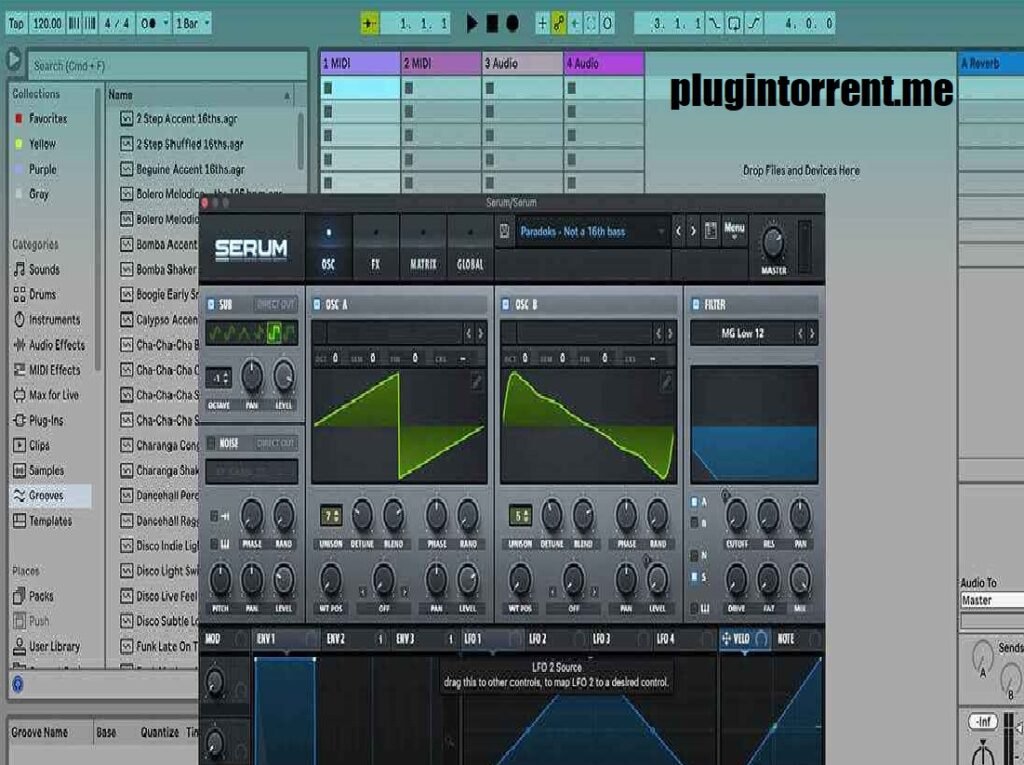The width and height of the screenshot is (1024, 765).
Task: Open the Audio To Master dropdown
Action: (992, 600)
